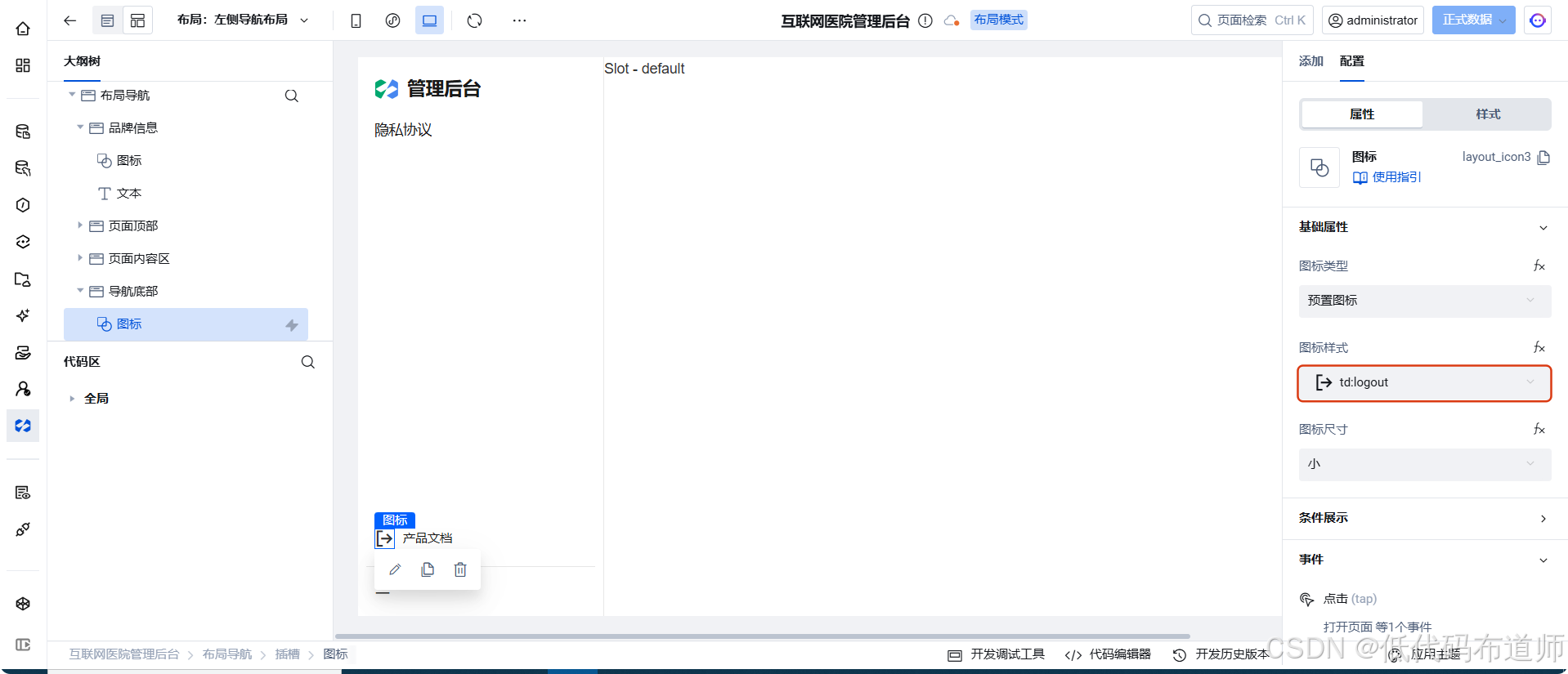Open the assistant avatar icon at top right
Viewport: 1568px width, 674px height.
point(1538,20)
